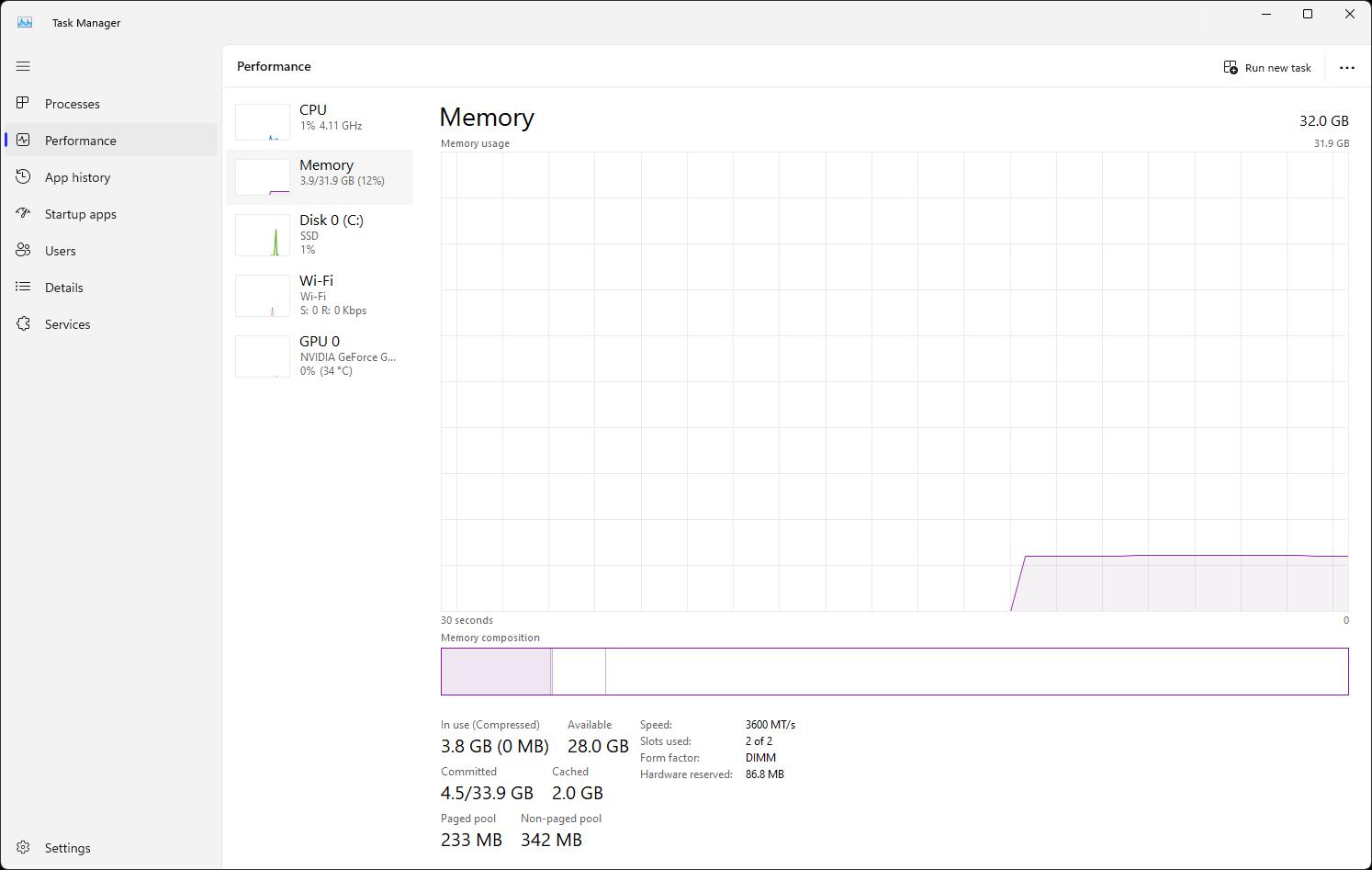This screenshot has width=1372, height=870.
Task: Click the GPU 0 mini graph thumbnail
Action: click(x=263, y=356)
